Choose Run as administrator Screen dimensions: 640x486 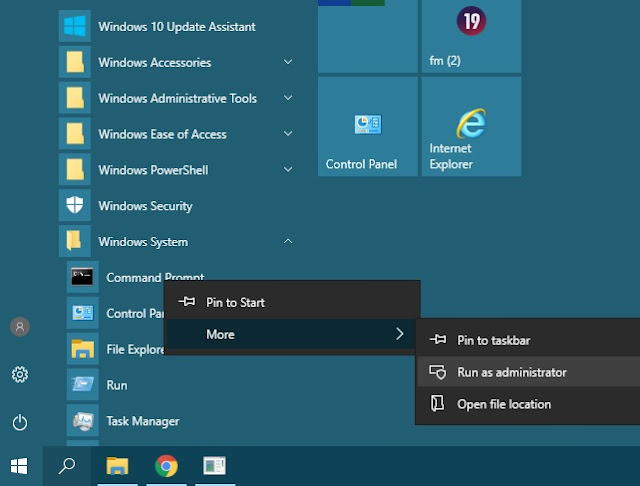tap(528, 372)
